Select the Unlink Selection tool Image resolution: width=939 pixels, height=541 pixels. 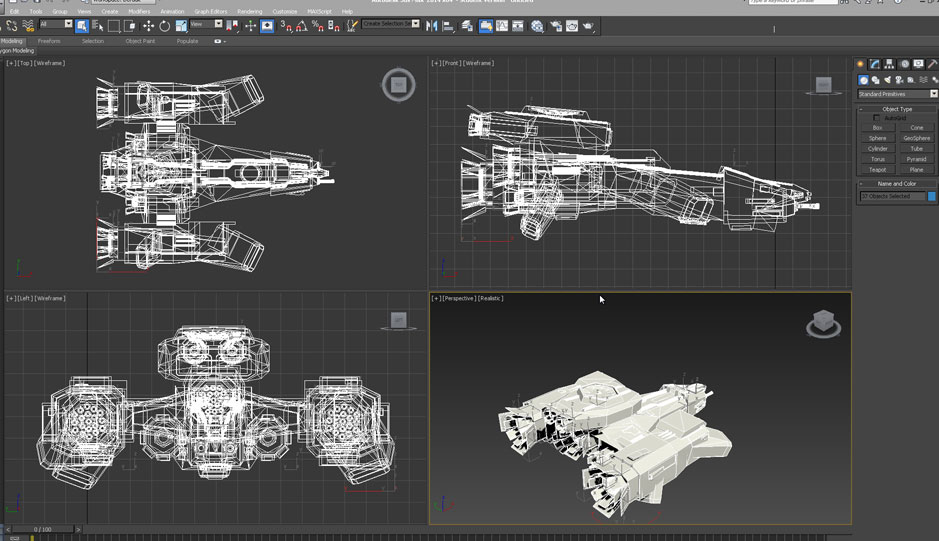pyautogui.click(x=11, y=25)
